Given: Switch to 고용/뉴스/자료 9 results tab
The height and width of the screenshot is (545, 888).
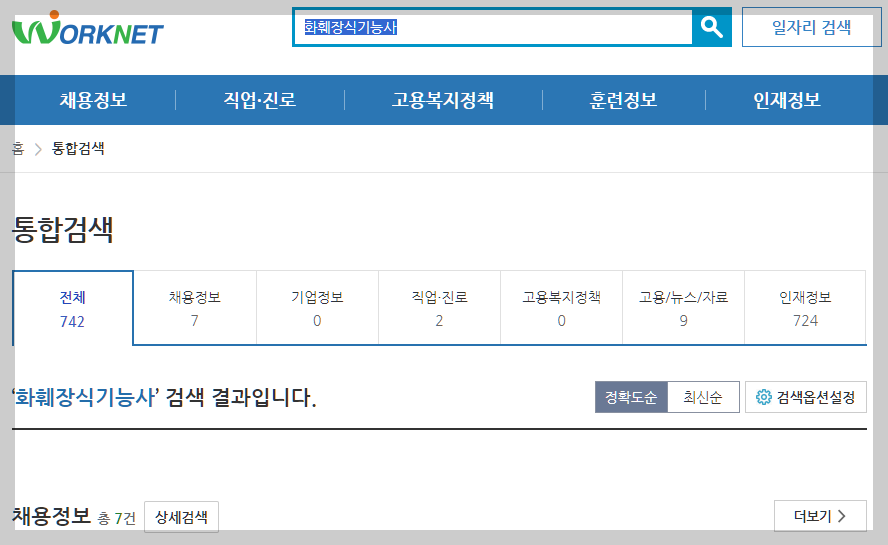Looking at the screenshot, I should [684, 308].
